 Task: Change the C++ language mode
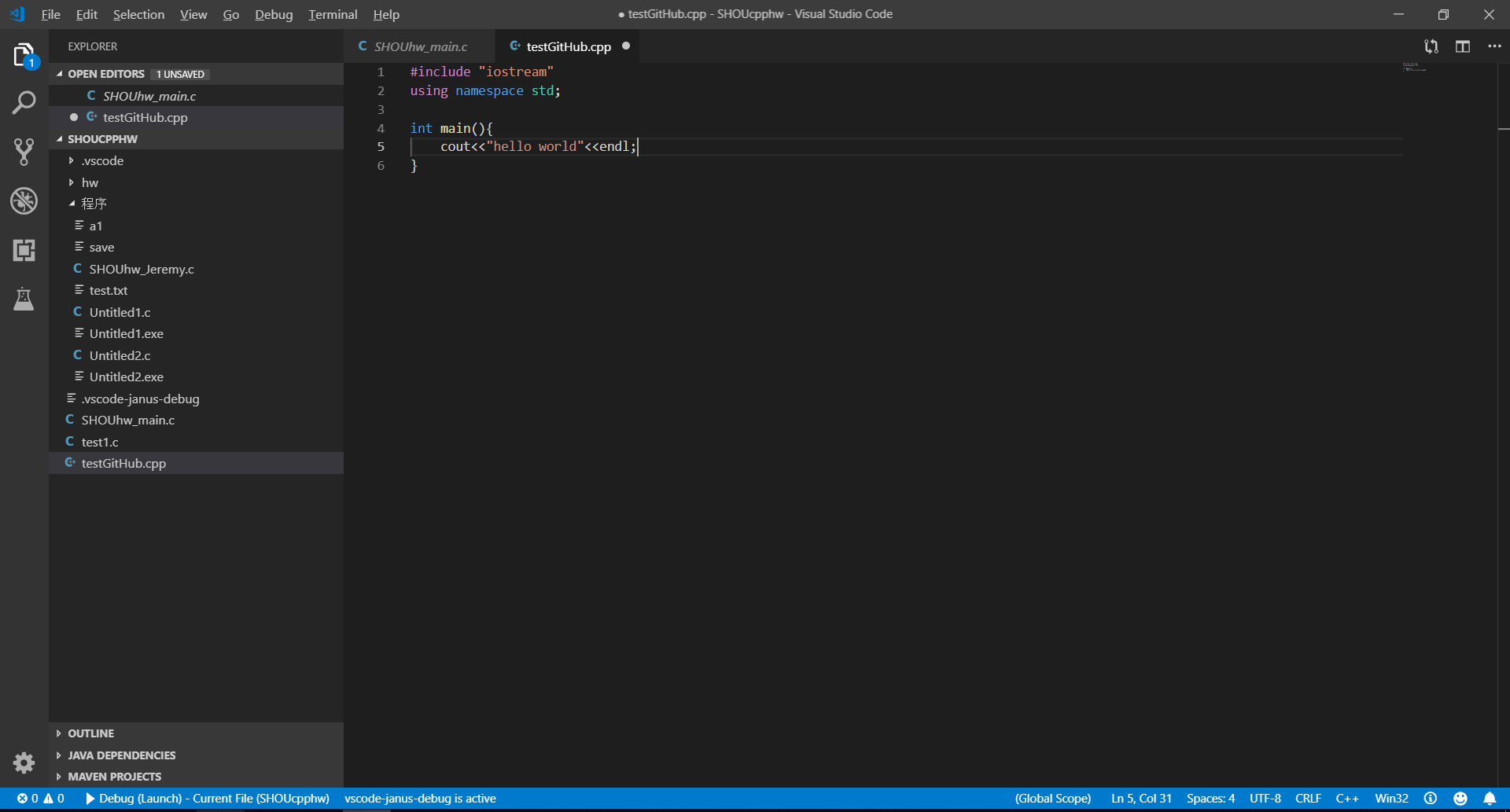1347,799
